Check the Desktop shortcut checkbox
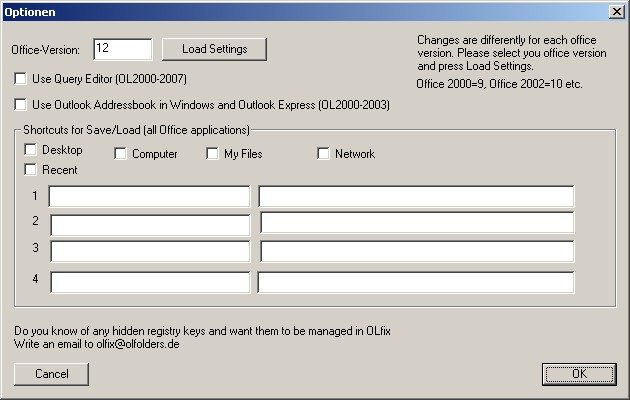Image resolution: width=630 pixels, height=400 pixels. (30, 149)
